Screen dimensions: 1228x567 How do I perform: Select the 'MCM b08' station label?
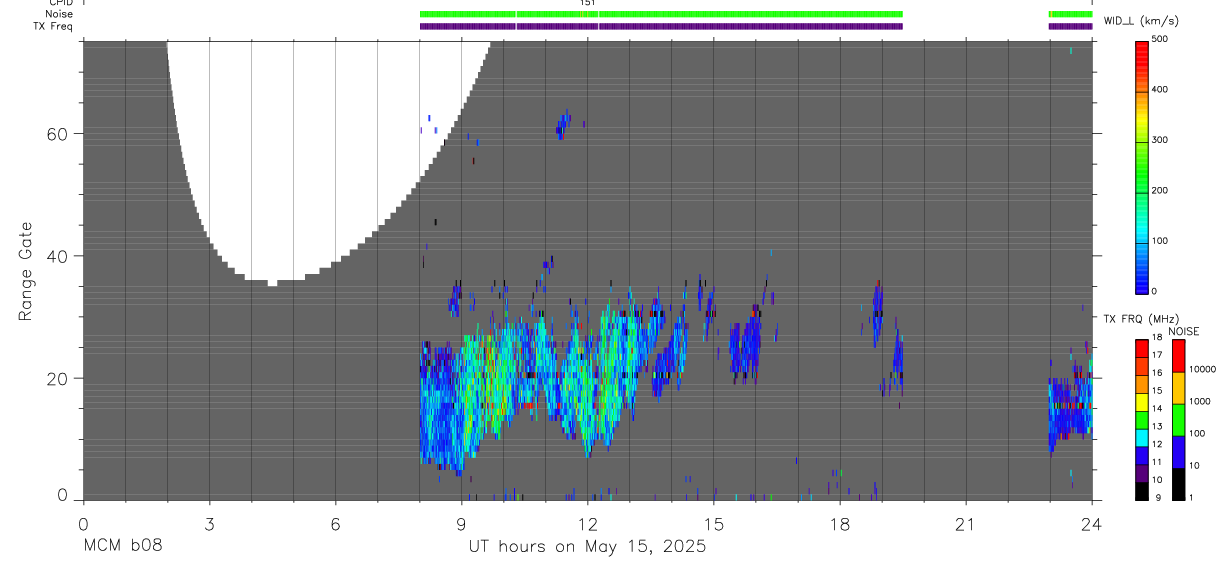pyautogui.click(x=122, y=546)
